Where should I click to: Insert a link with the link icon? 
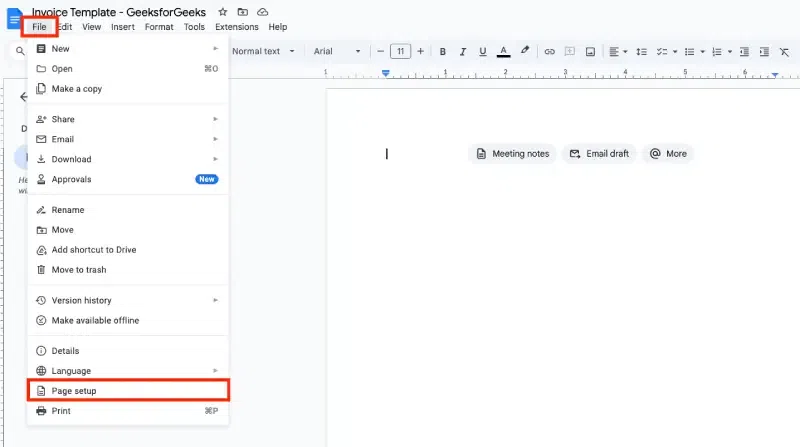pyautogui.click(x=549, y=52)
